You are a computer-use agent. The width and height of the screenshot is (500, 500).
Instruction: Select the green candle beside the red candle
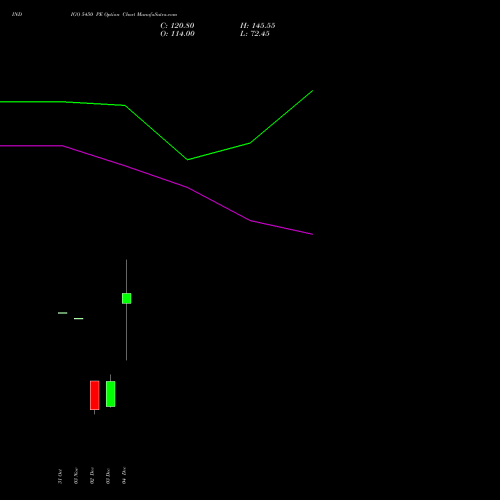pos(111,394)
